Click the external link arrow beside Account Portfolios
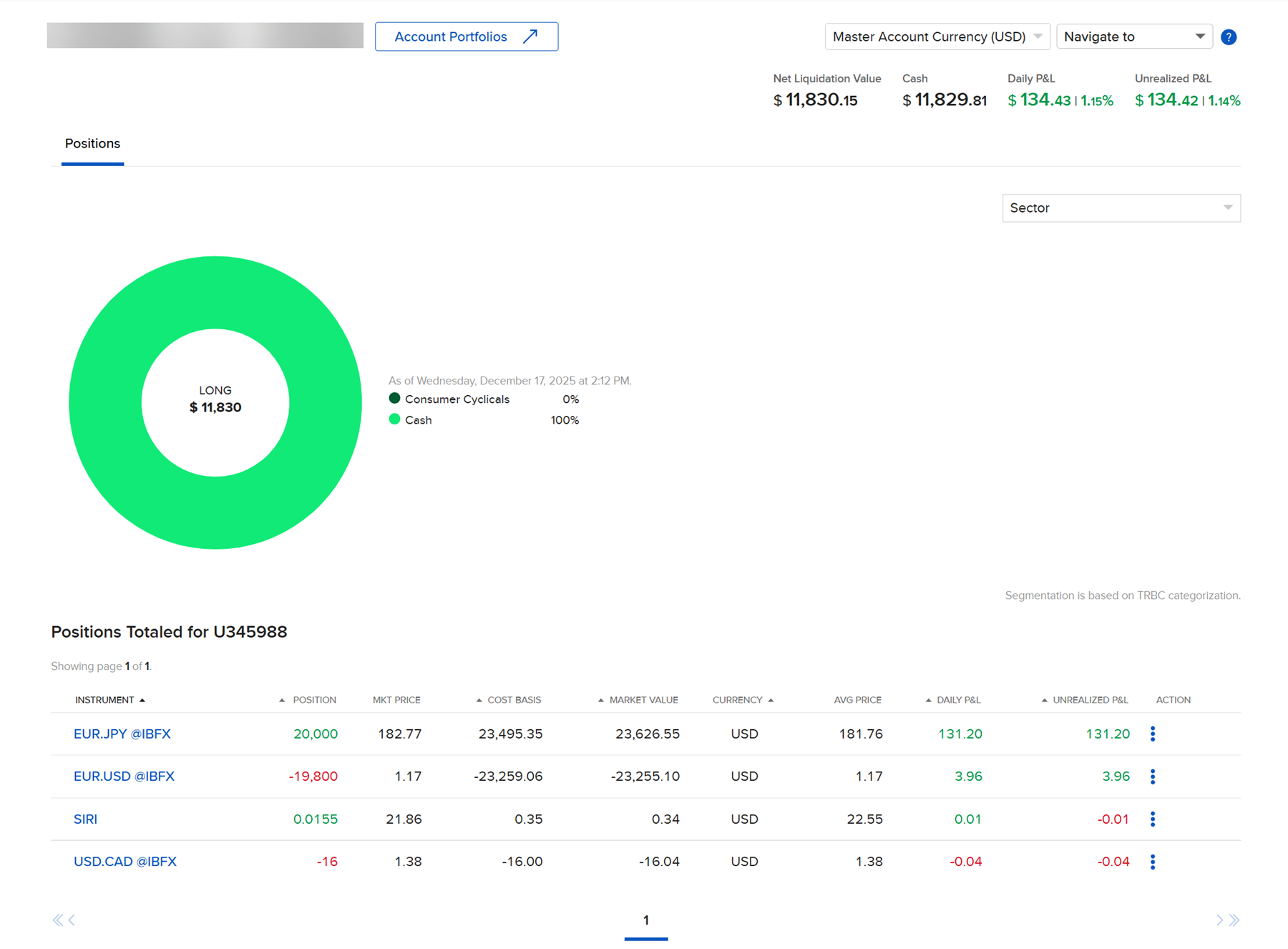This screenshot has width=1288, height=949. click(x=530, y=36)
